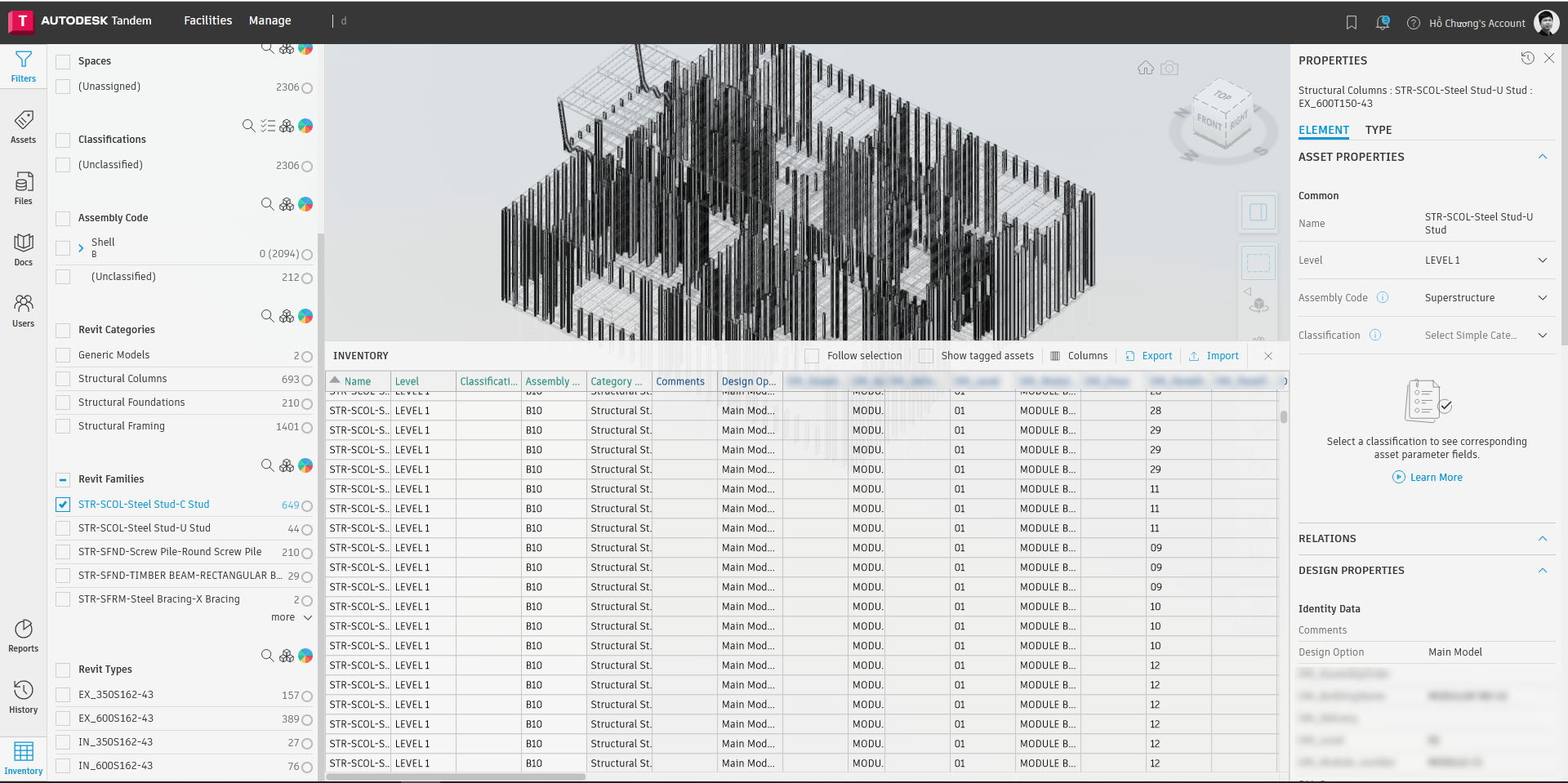Viewport: 1568px width, 783px height.
Task: Open the Docs sidebar panel
Action: coord(23,250)
